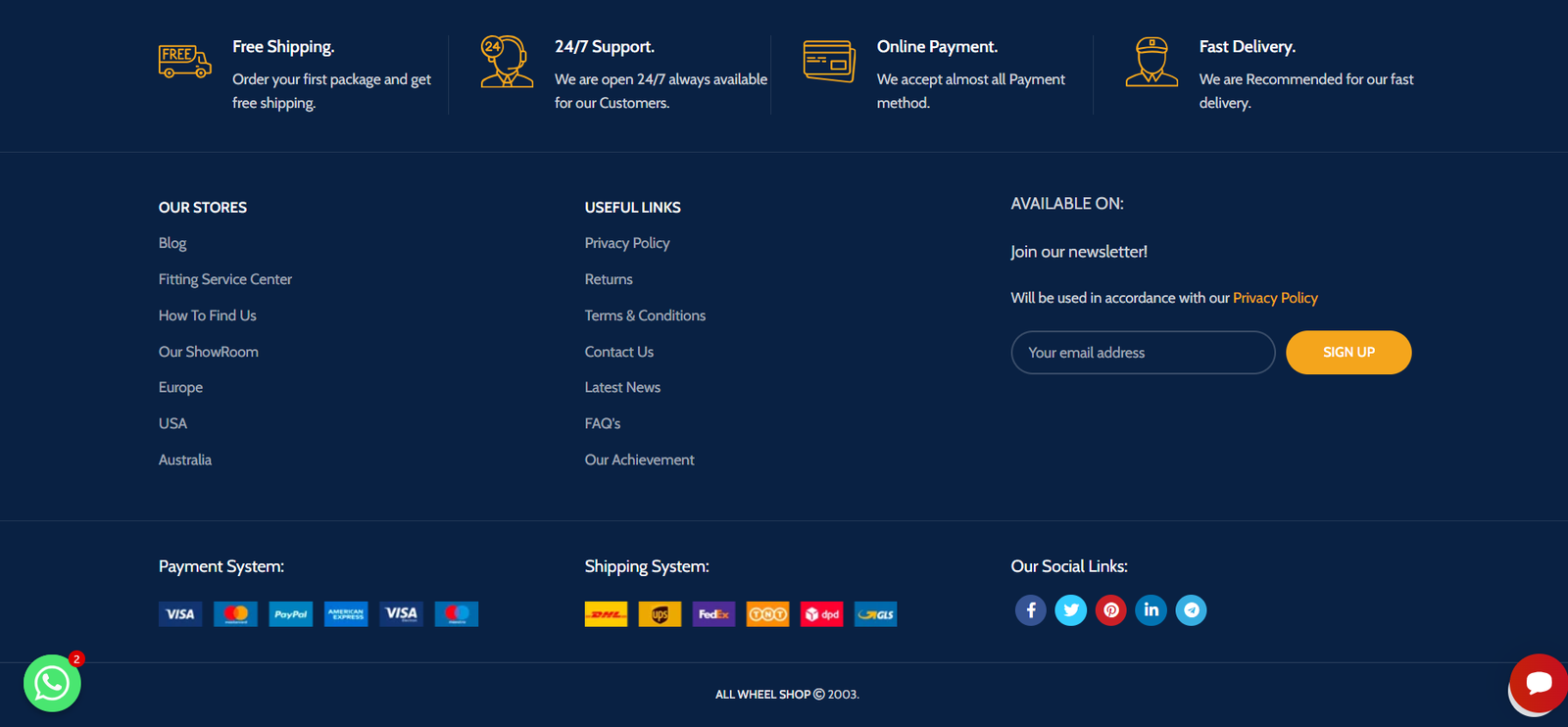Select the Australia store link

pyautogui.click(x=185, y=460)
